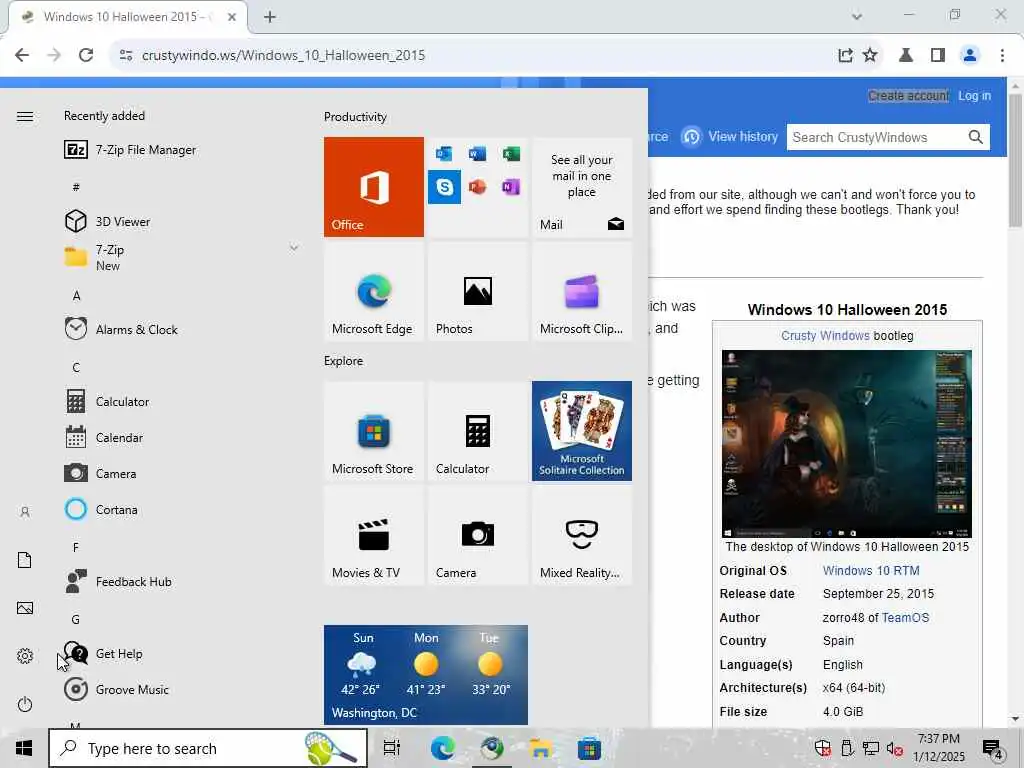Open Microsoft Solitaire Collection tile
Viewport: 1024px width, 768px height.
tap(582, 431)
